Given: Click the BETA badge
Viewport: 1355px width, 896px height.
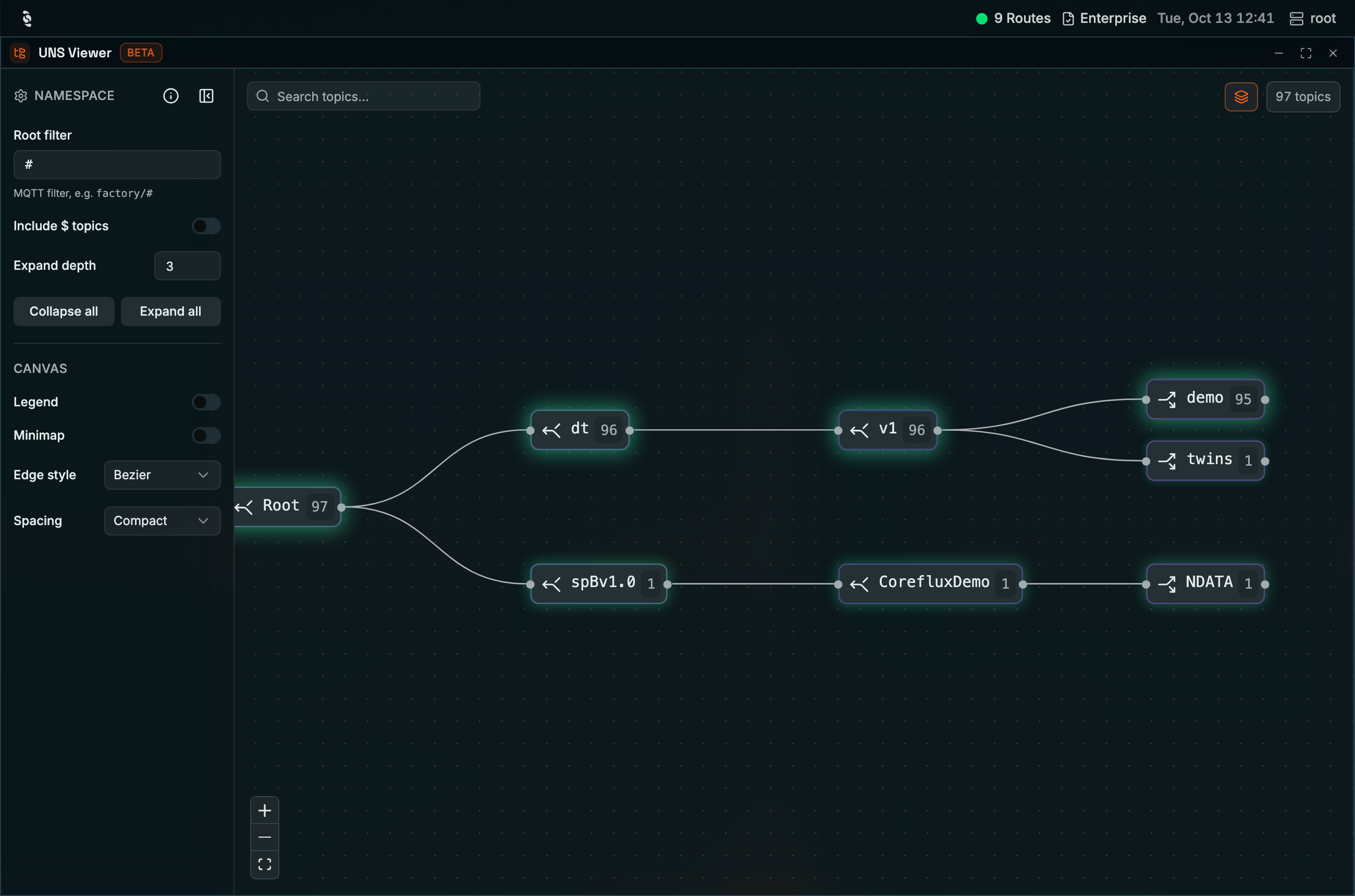Looking at the screenshot, I should (141, 53).
